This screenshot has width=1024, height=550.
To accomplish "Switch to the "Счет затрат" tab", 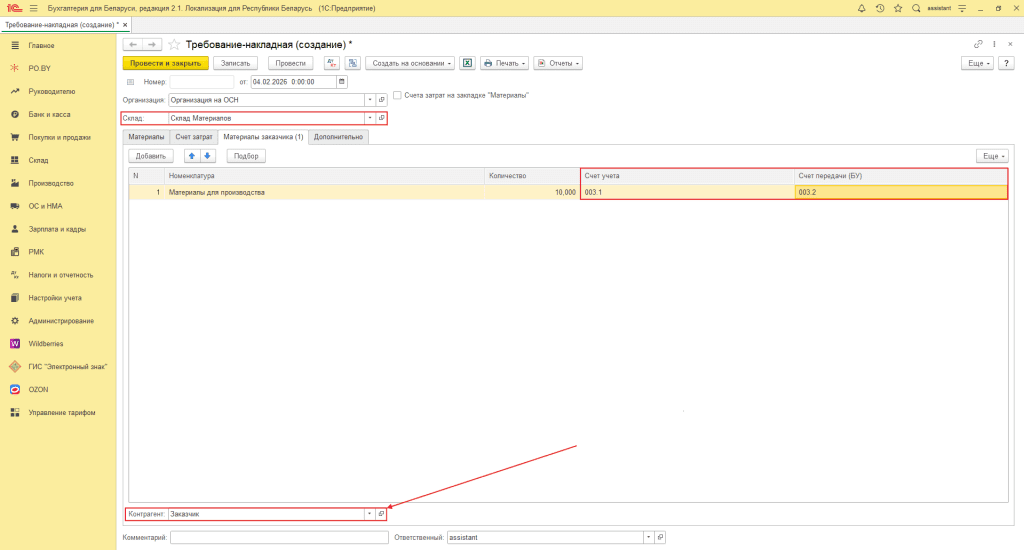I will click(x=193, y=136).
